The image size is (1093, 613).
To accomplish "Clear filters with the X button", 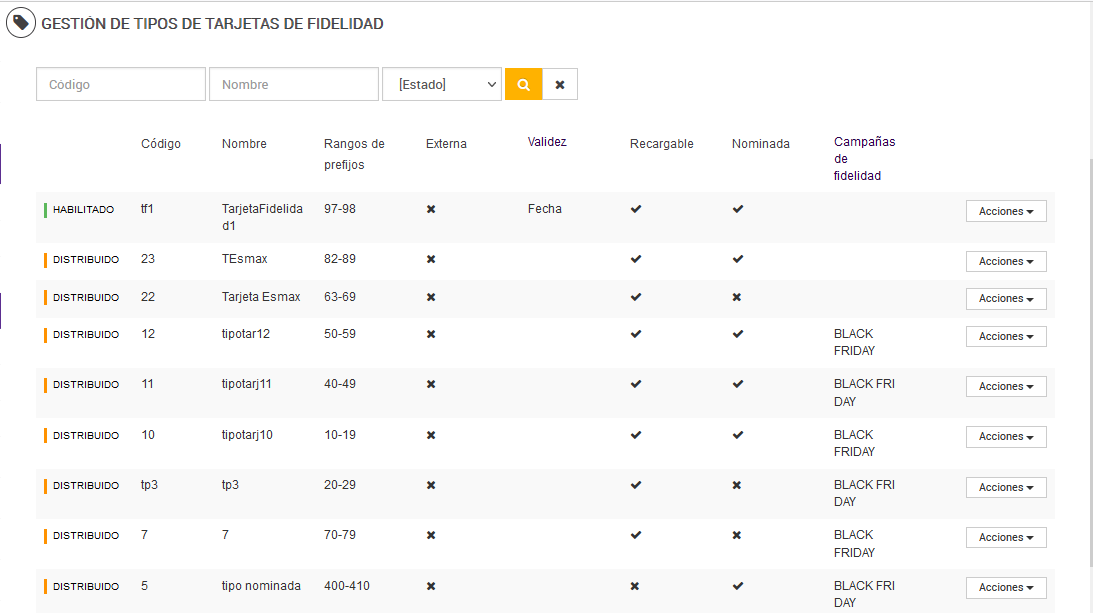I will (x=560, y=85).
